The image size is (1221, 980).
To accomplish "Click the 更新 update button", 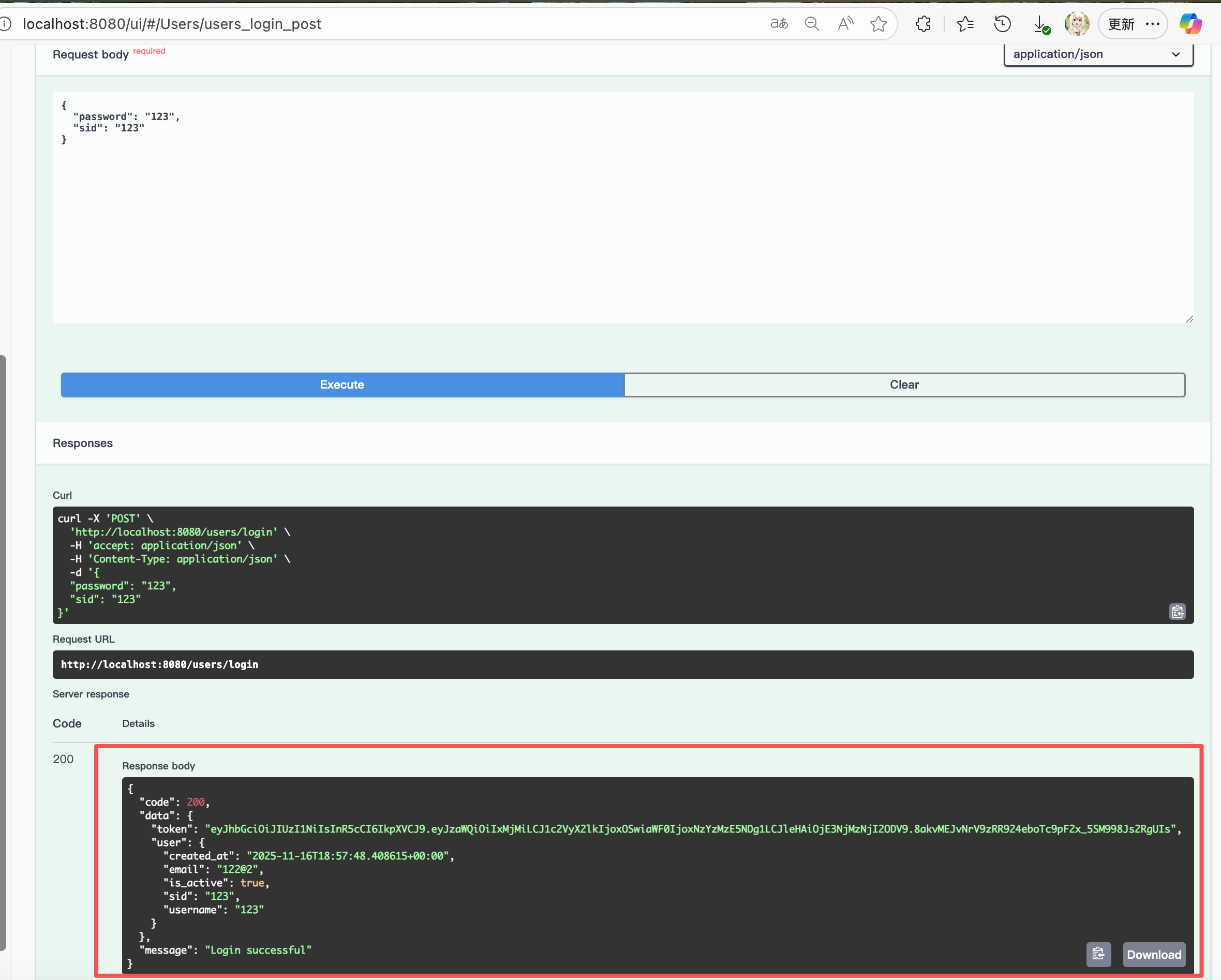I will pyautogui.click(x=1121, y=24).
